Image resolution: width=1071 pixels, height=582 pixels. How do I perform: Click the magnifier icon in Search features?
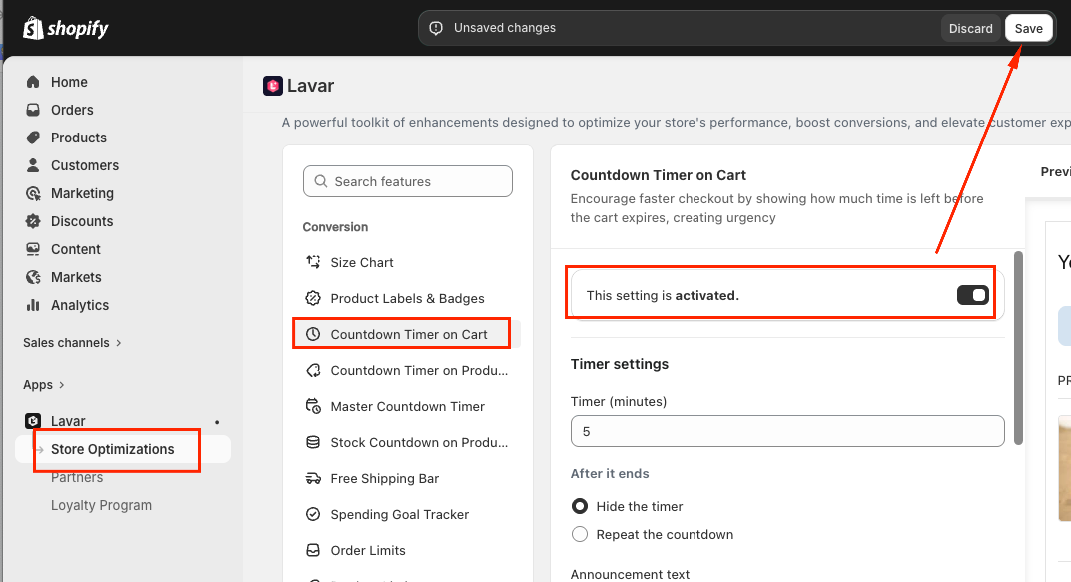coord(320,181)
